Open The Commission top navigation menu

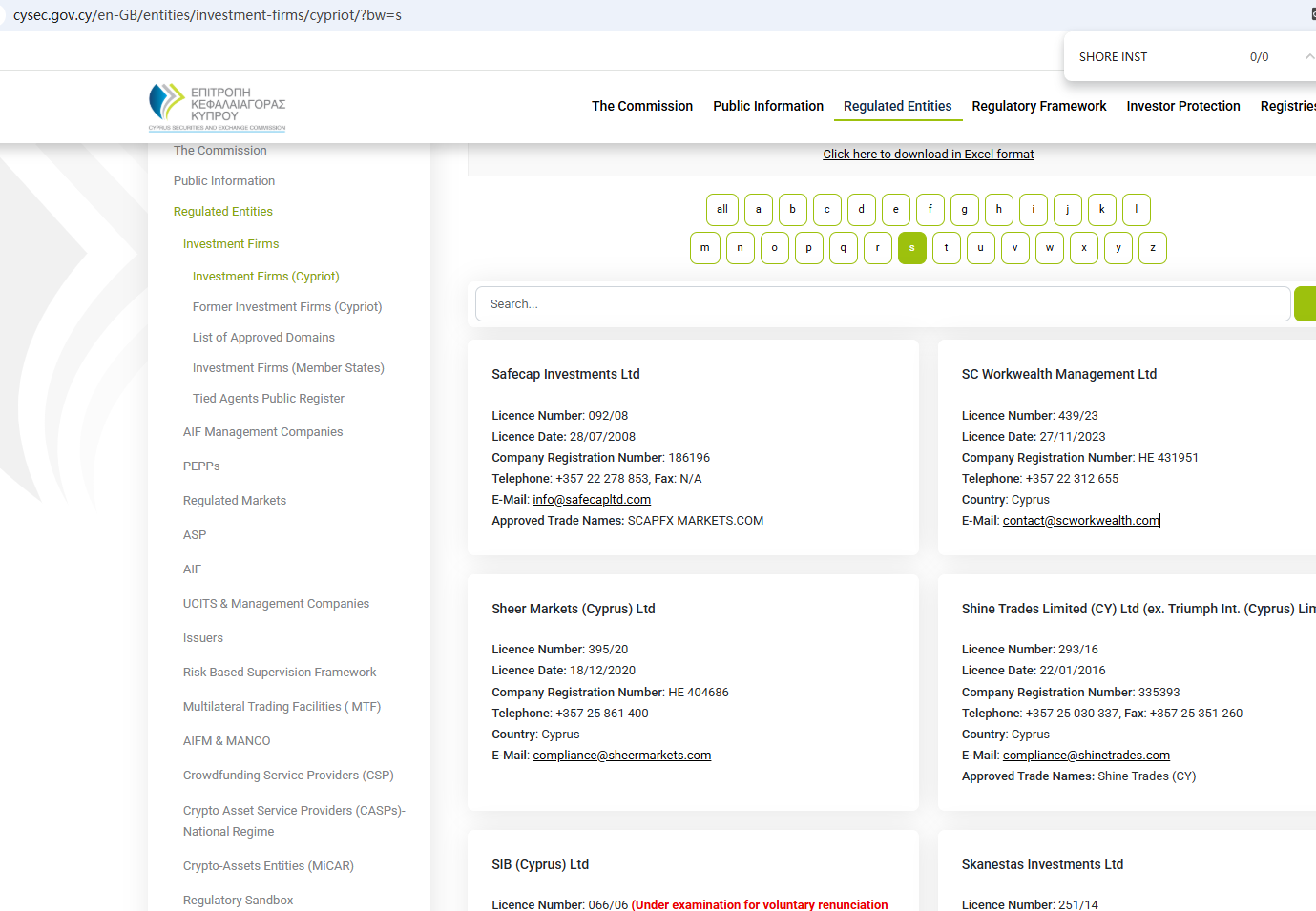tap(641, 106)
